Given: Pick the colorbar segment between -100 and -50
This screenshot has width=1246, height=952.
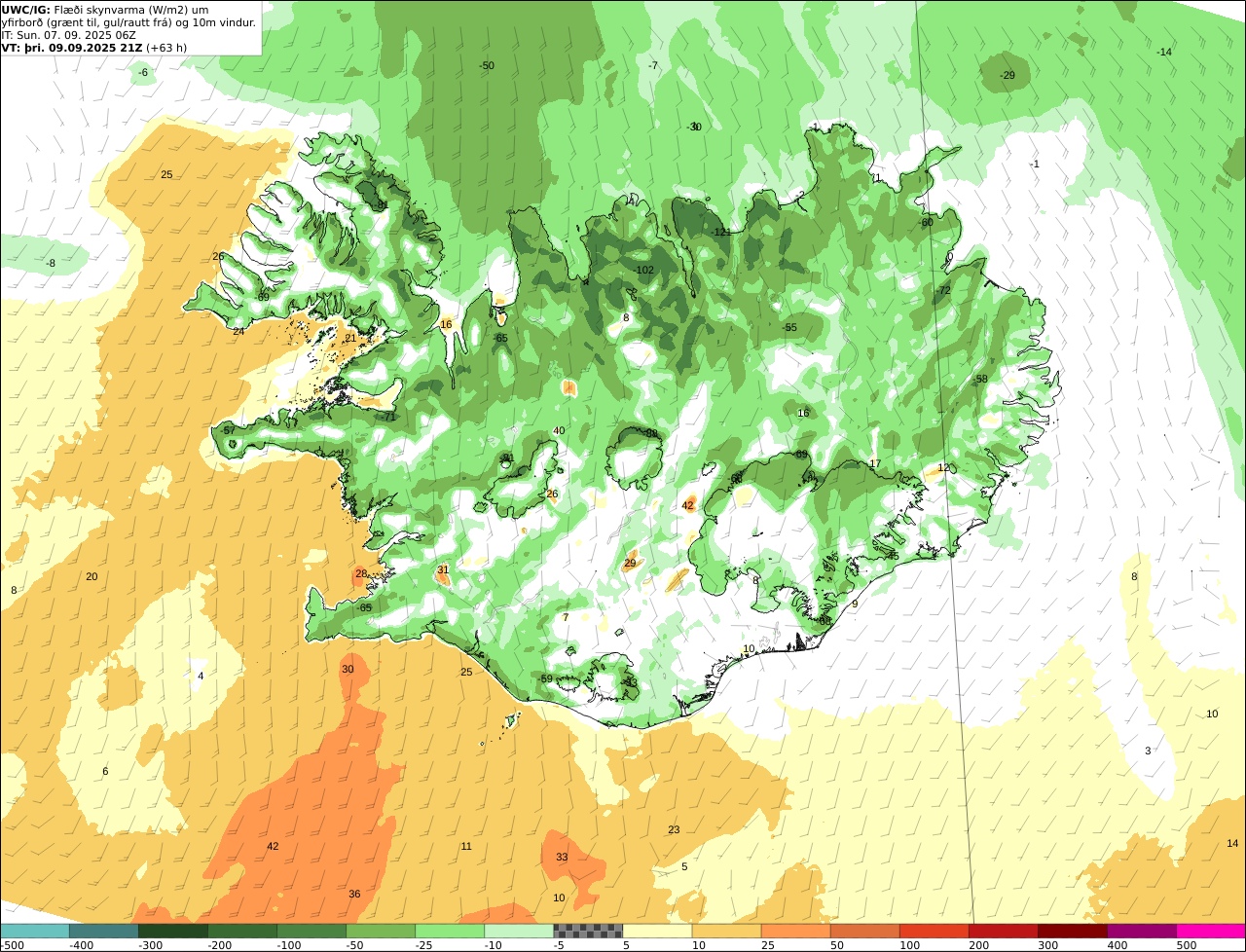Looking at the screenshot, I should click(311, 932).
